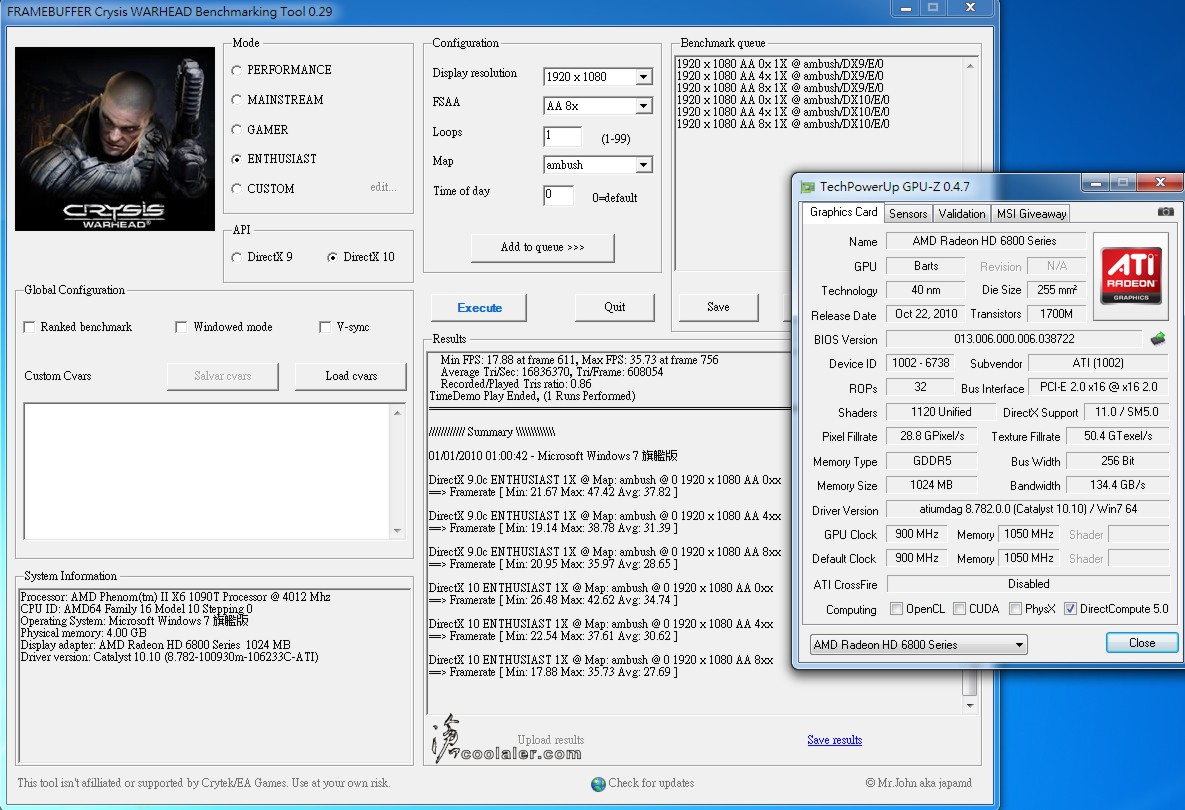Switch API to DirectX 10

pos(332,258)
